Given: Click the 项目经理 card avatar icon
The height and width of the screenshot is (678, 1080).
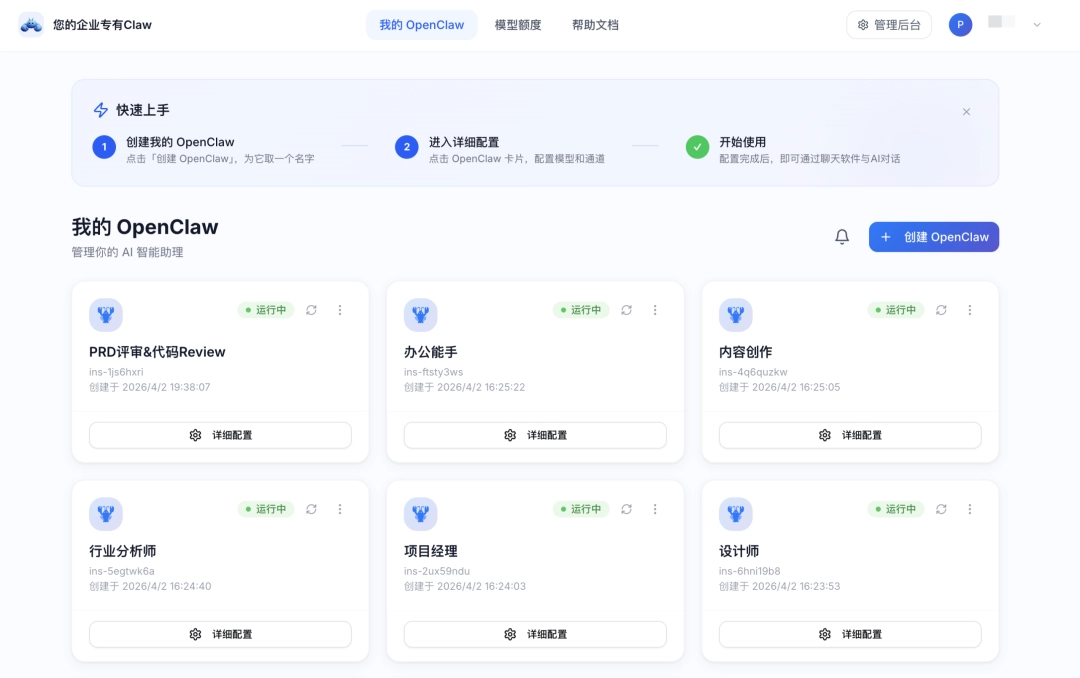Looking at the screenshot, I should click(x=421, y=513).
